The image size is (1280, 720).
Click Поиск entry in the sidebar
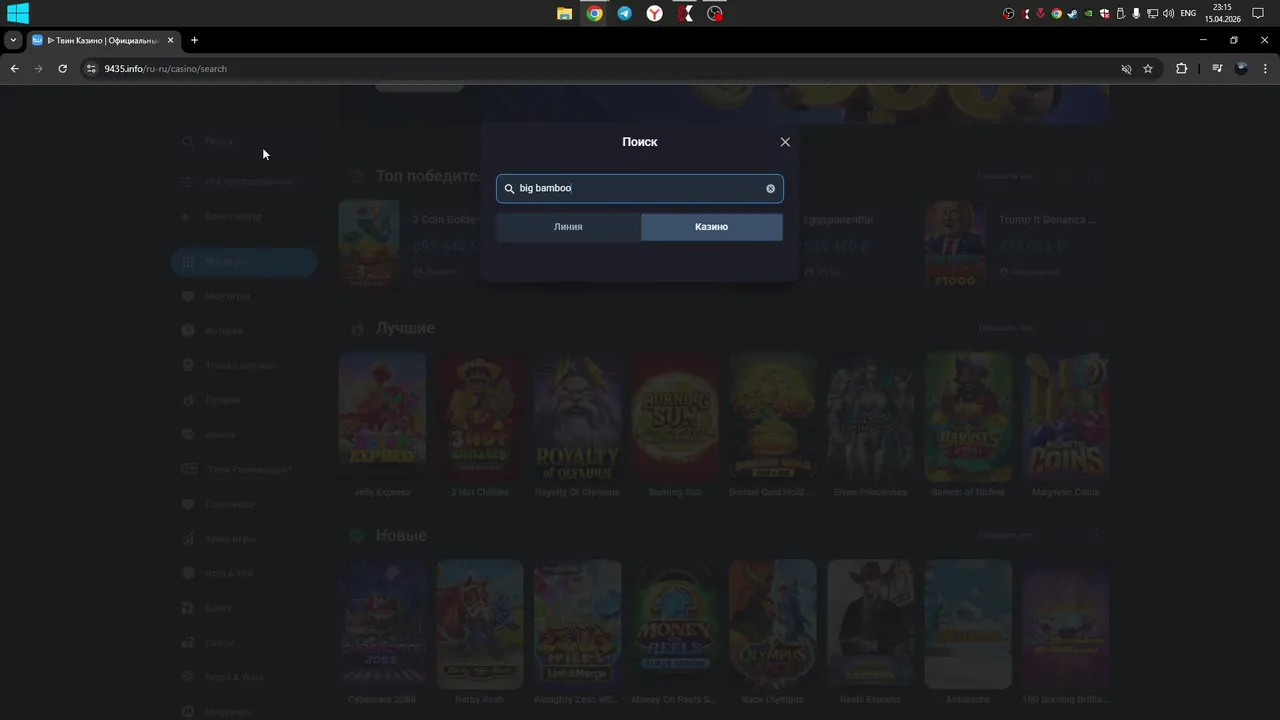coord(244,142)
